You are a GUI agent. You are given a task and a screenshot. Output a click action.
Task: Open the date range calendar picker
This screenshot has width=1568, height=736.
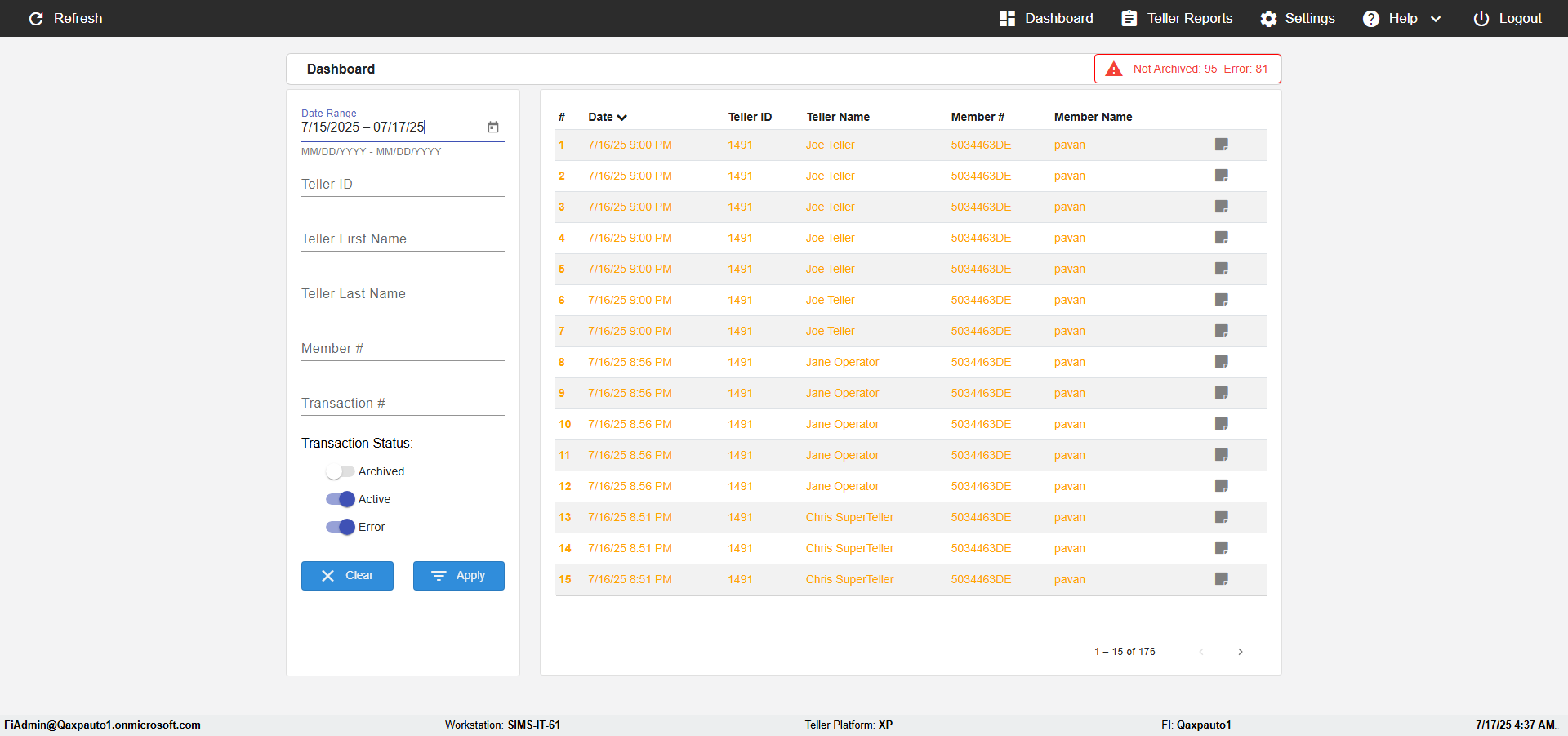(x=493, y=127)
